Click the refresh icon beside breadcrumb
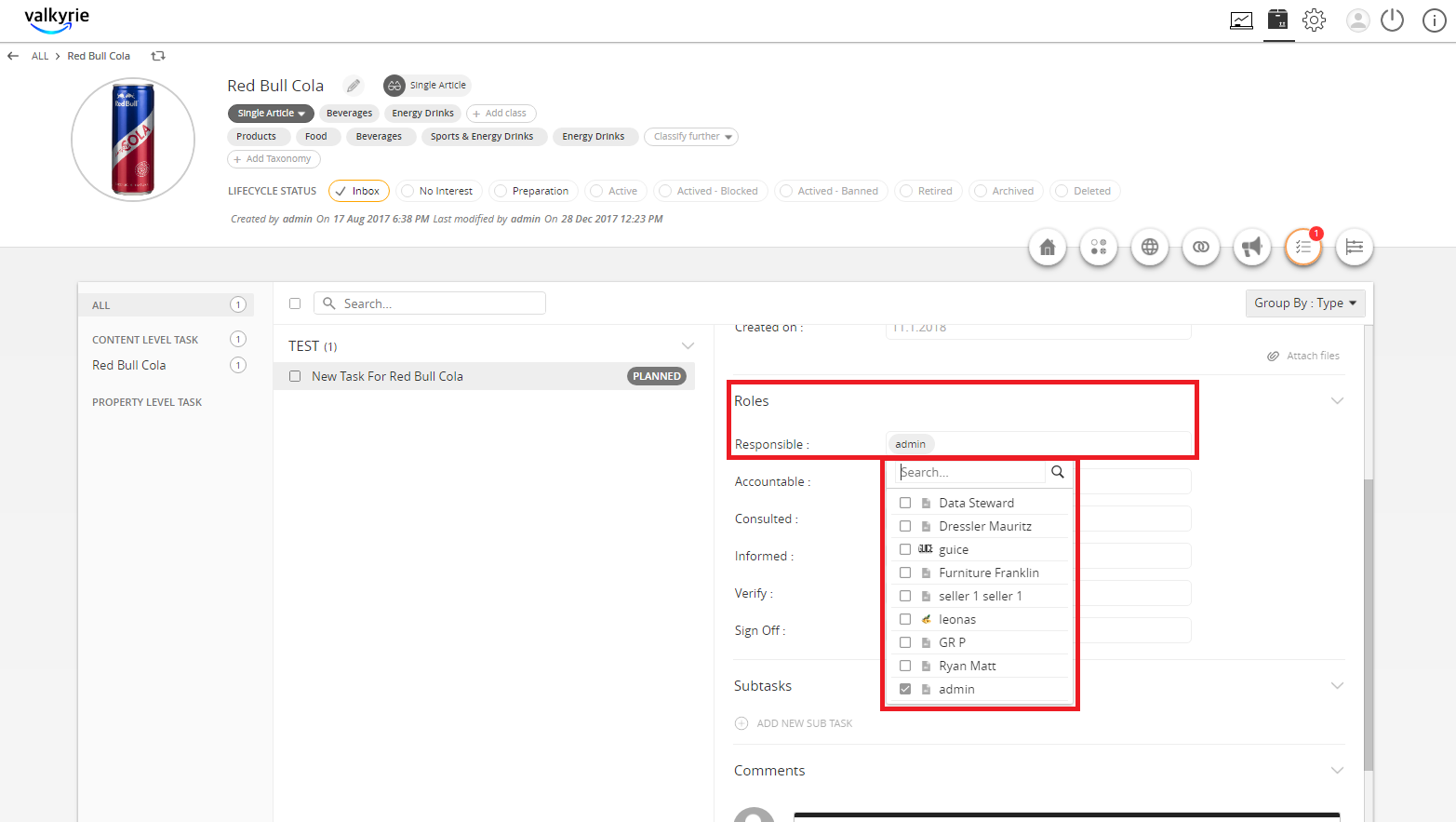The image size is (1456, 822). (158, 56)
